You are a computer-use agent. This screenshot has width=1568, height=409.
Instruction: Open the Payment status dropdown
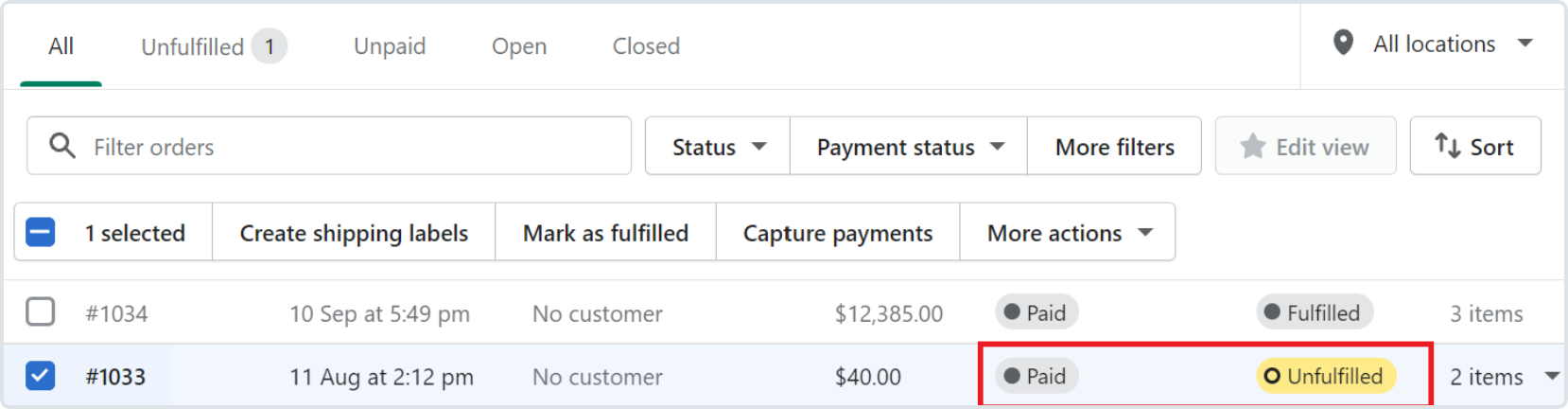click(909, 146)
